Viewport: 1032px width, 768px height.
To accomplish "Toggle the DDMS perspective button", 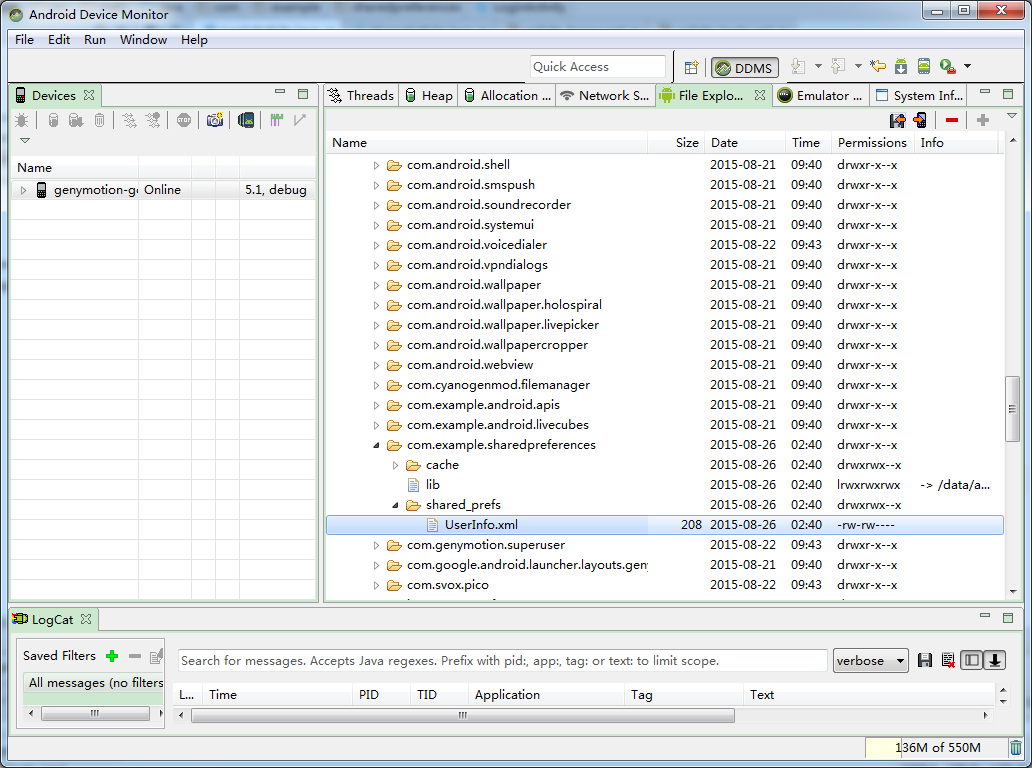I will tap(744, 68).
